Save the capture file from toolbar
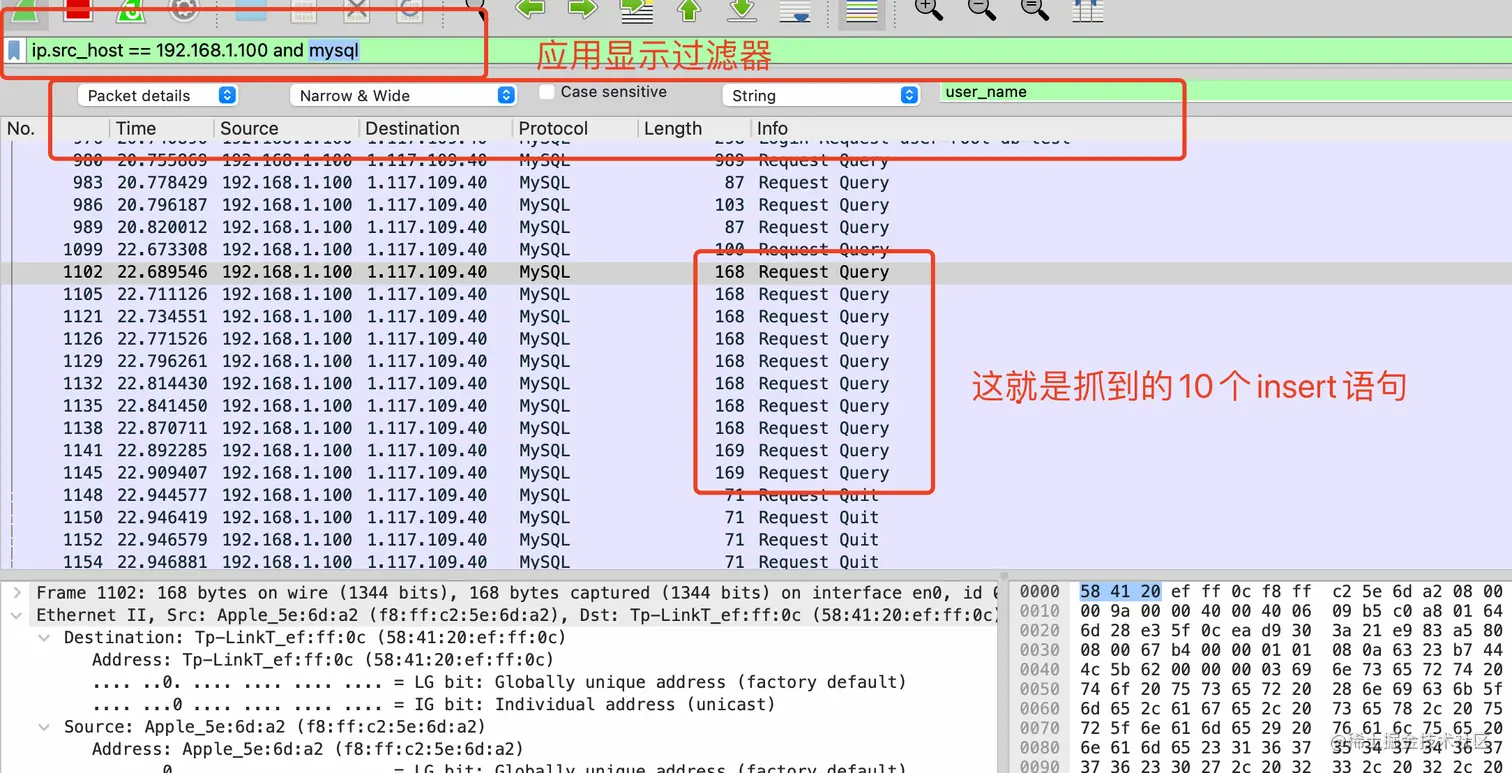 coord(303,10)
